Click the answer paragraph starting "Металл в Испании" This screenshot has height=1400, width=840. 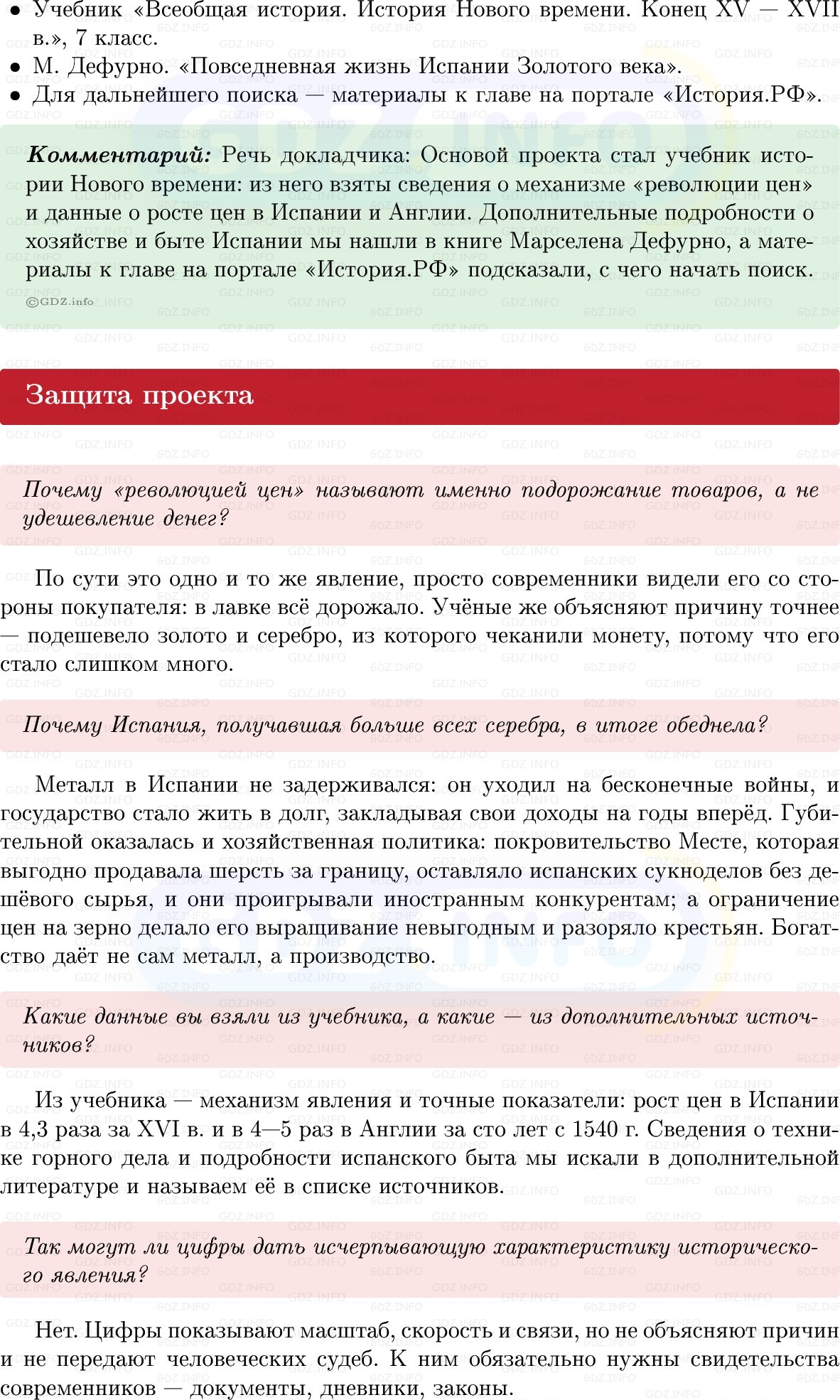click(x=420, y=871)
